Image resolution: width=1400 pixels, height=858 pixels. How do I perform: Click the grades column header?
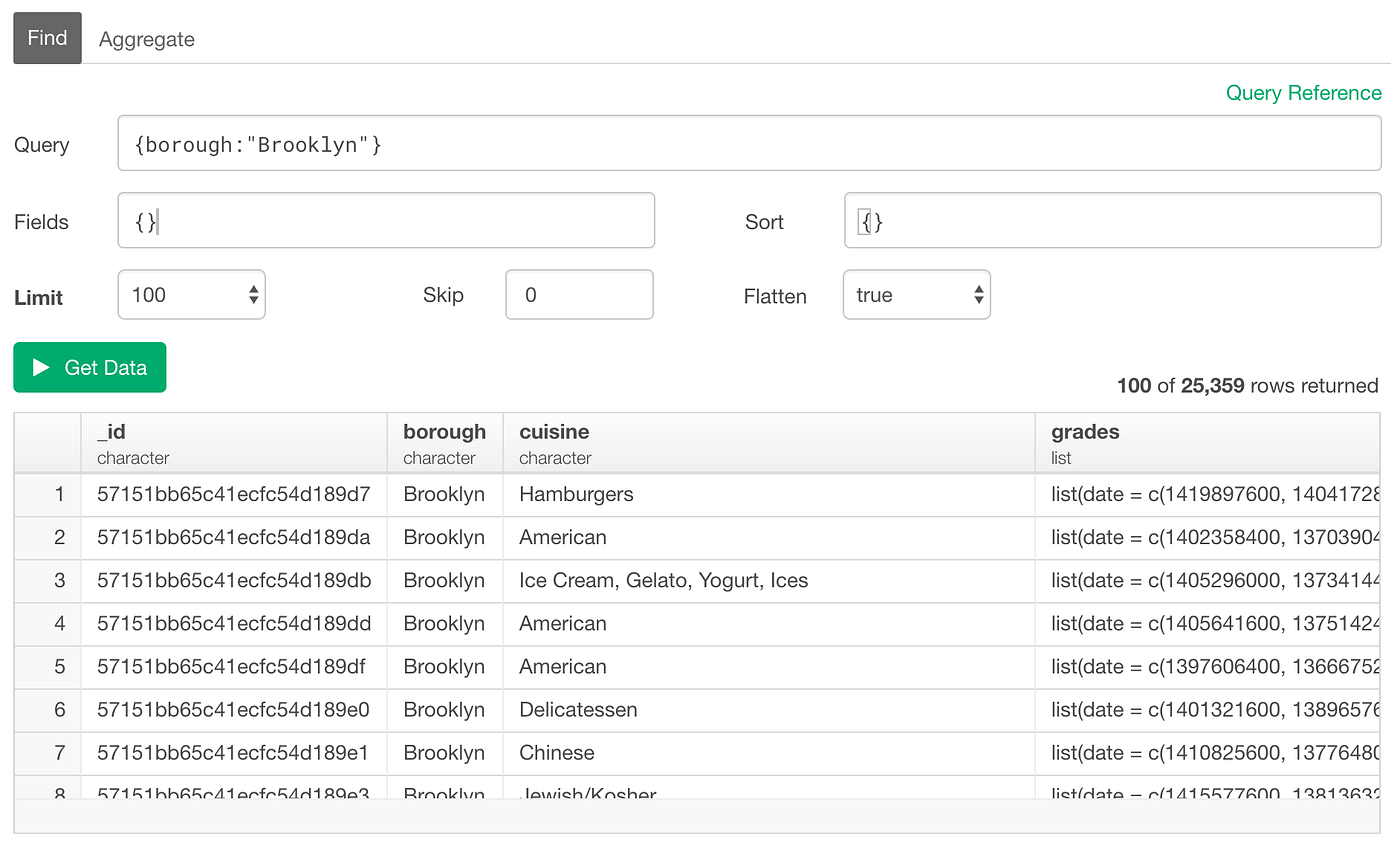pos(1085,432)
